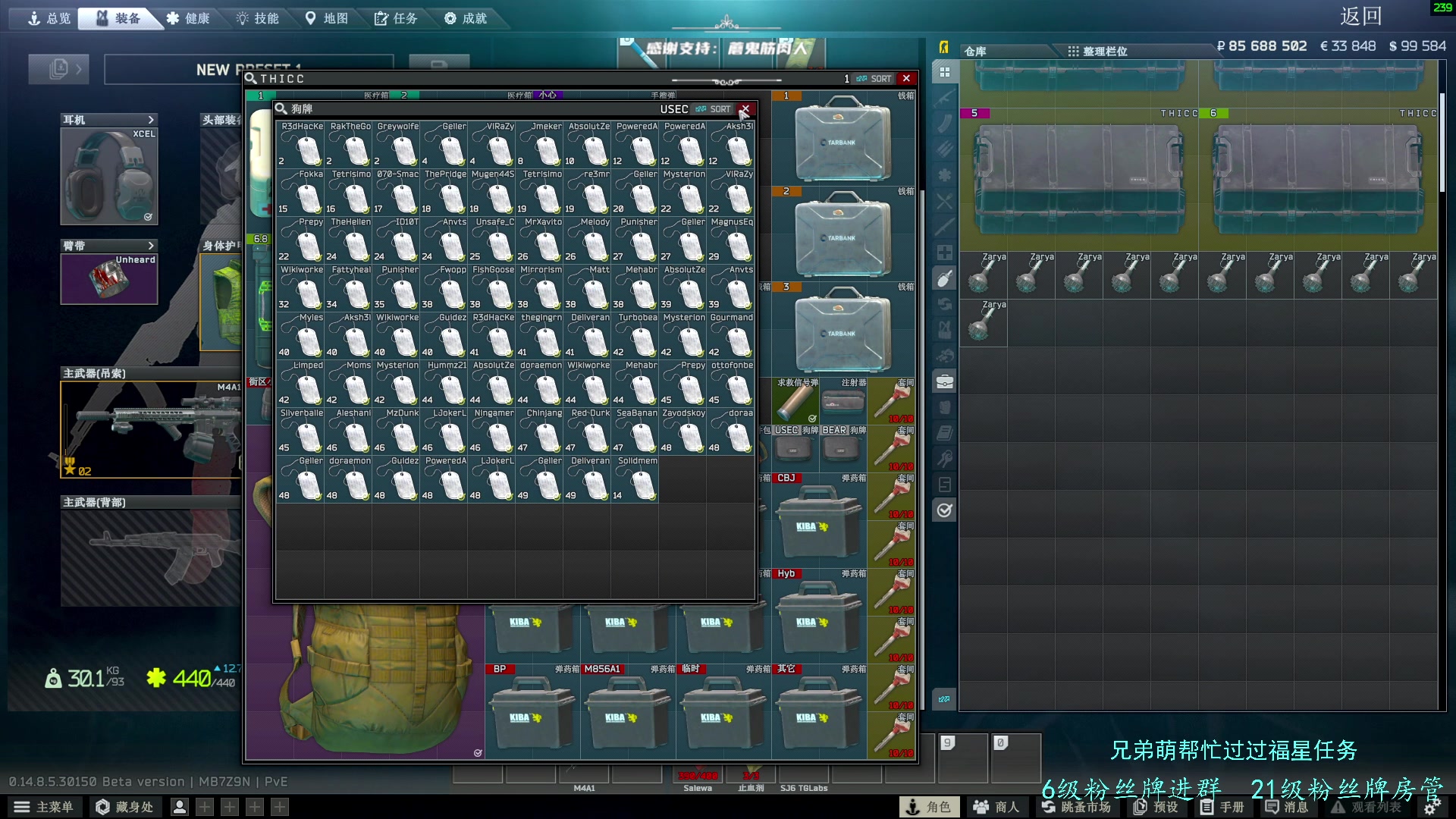Open the 主菜单 main menu
1456x819 pixels.
pyautogui.click(x=44, y=807)
